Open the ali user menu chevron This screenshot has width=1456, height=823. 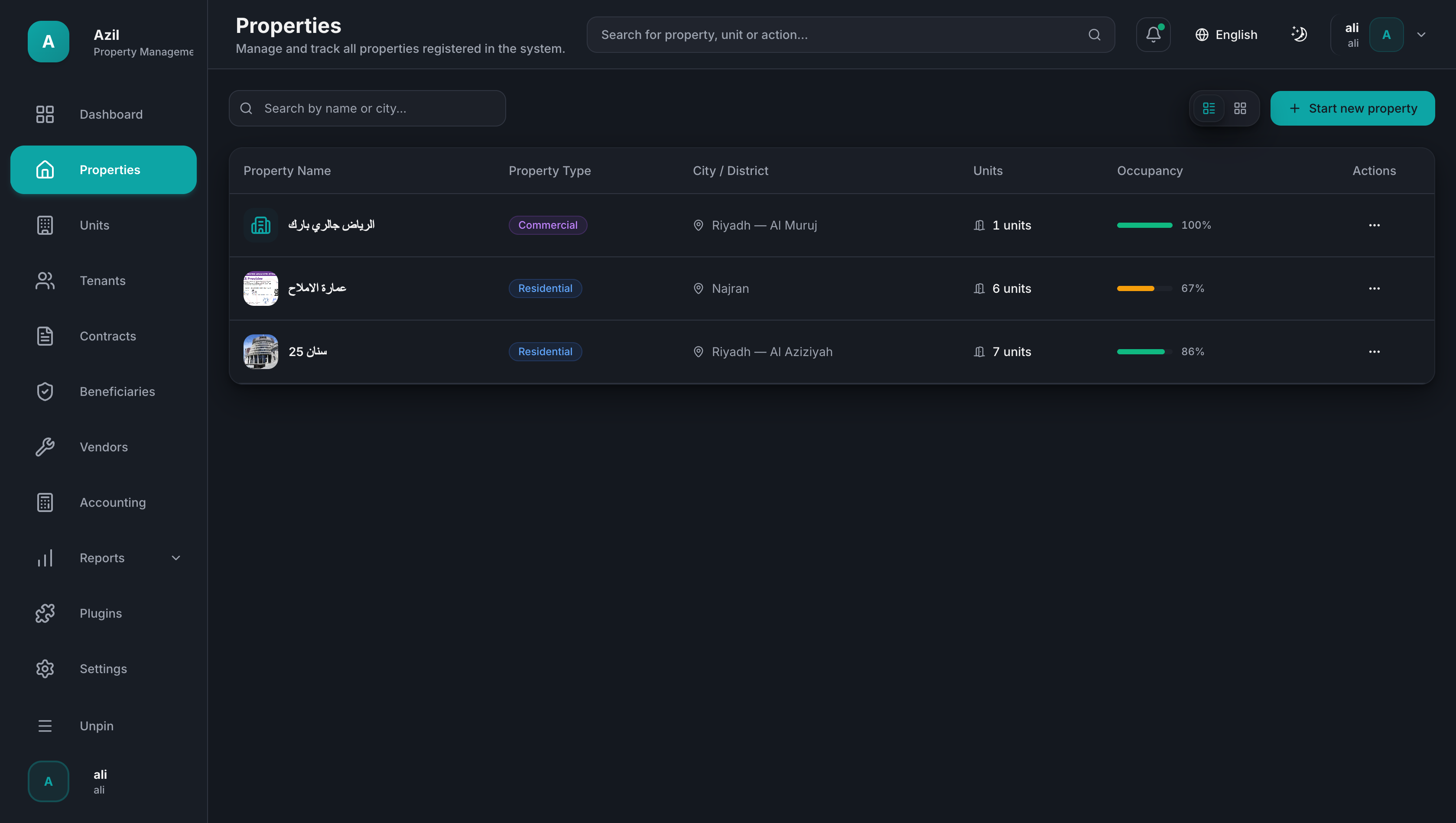pyautogui.click(x=1421, y=35)
